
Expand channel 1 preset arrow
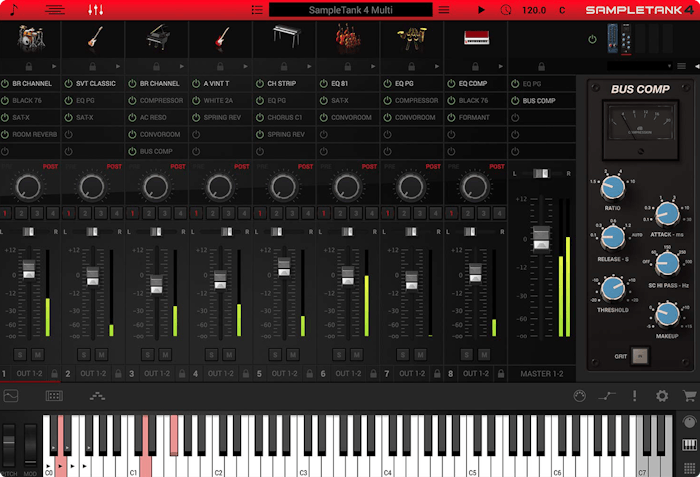point(54,67)
